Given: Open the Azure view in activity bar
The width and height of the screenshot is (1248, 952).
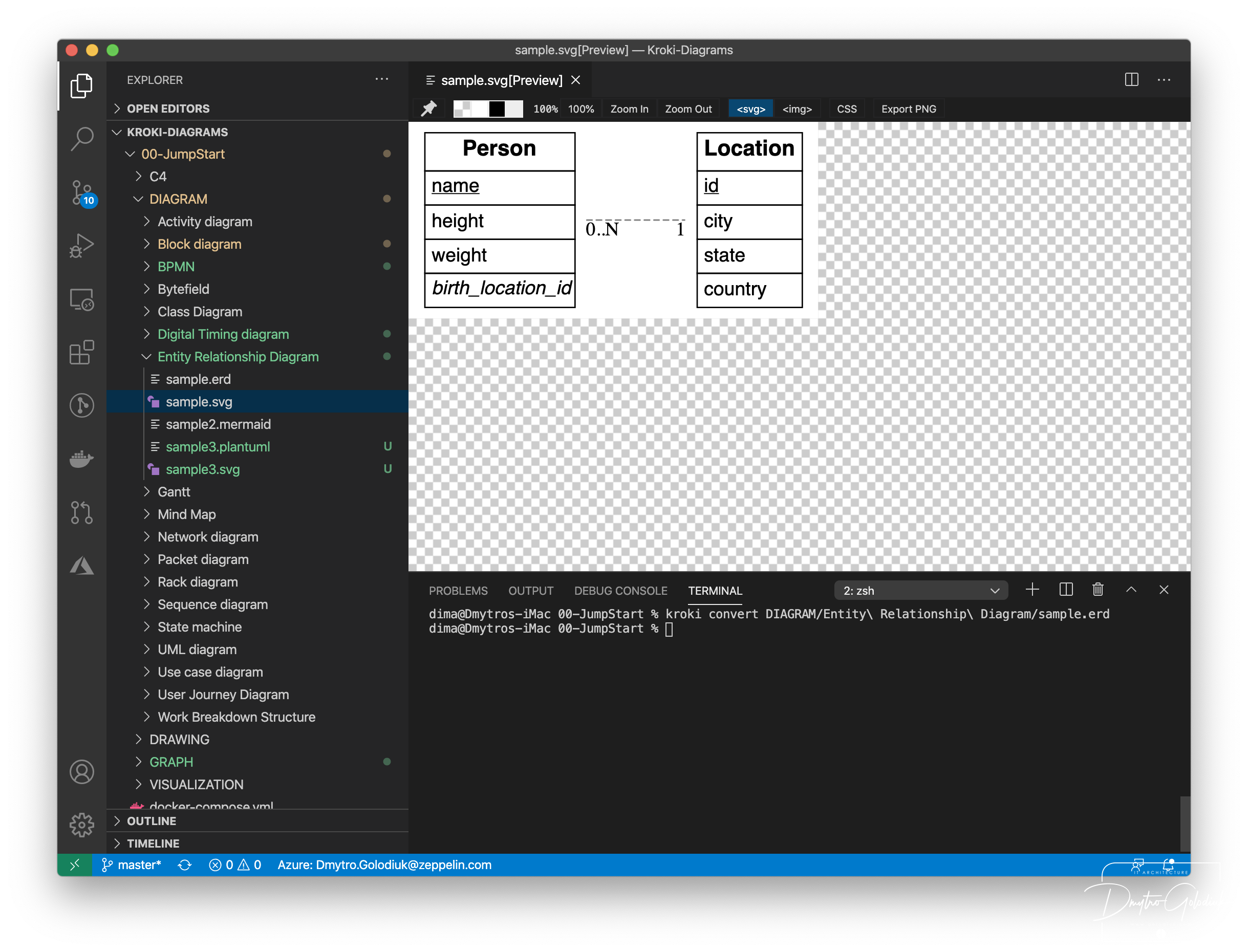Looking at the screenshot, I should pyautogui.click(x=81, y=565).
